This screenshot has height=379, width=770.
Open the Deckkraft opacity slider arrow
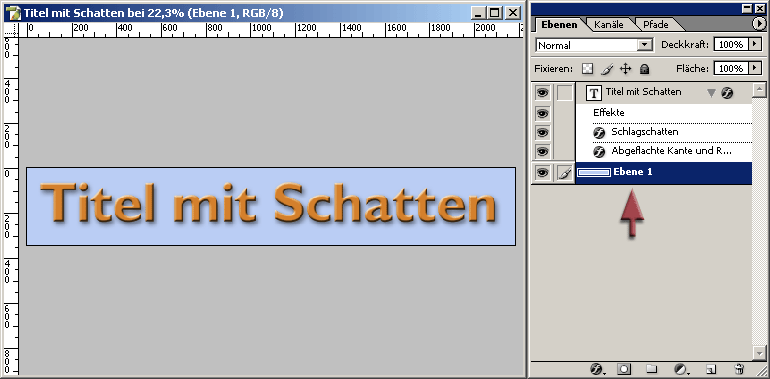[755, 45]
